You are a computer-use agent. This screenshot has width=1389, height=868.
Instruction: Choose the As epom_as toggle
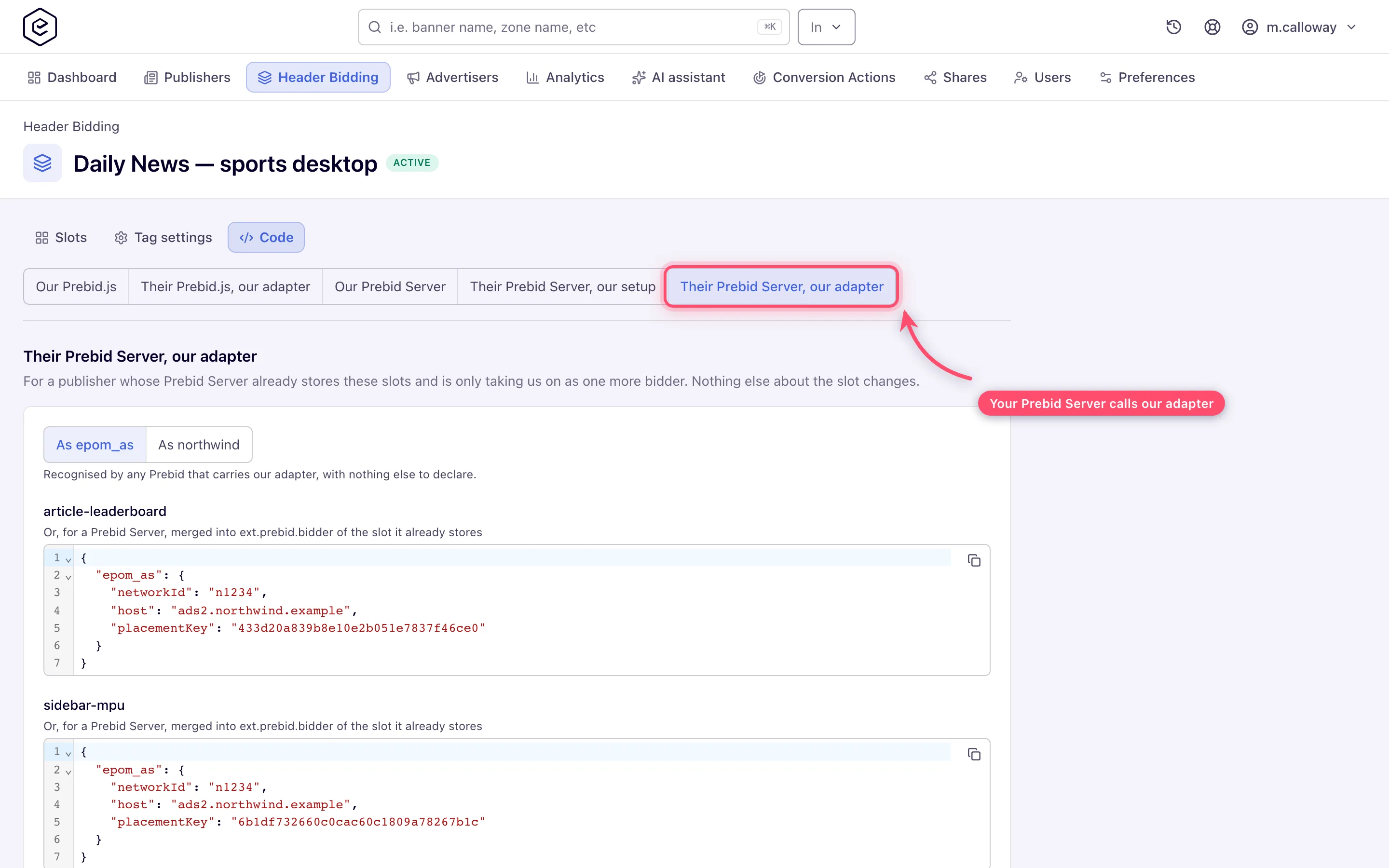click(95, 445)
